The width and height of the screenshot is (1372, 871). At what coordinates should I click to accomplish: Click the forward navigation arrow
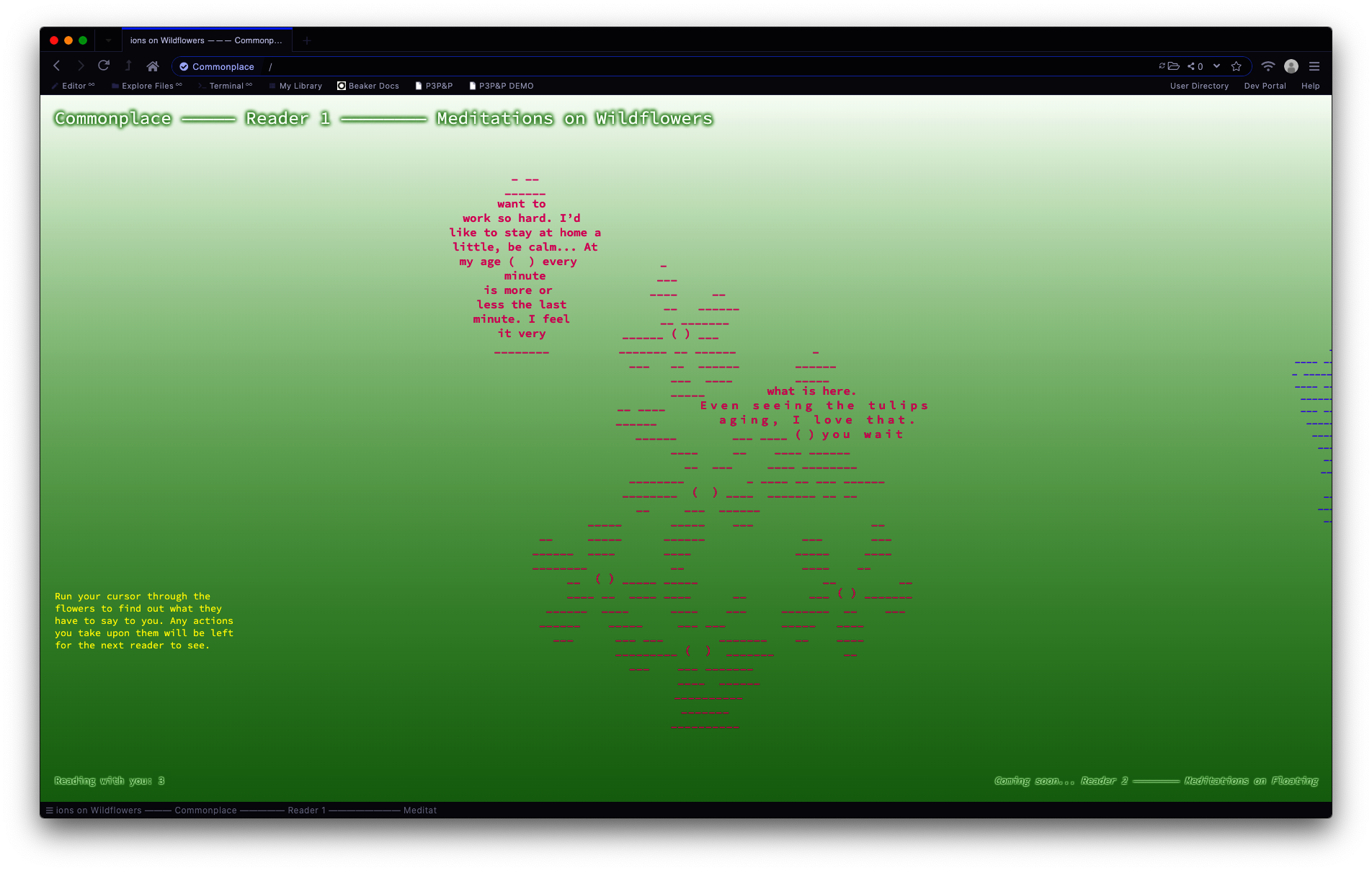(x=81, y=66)
